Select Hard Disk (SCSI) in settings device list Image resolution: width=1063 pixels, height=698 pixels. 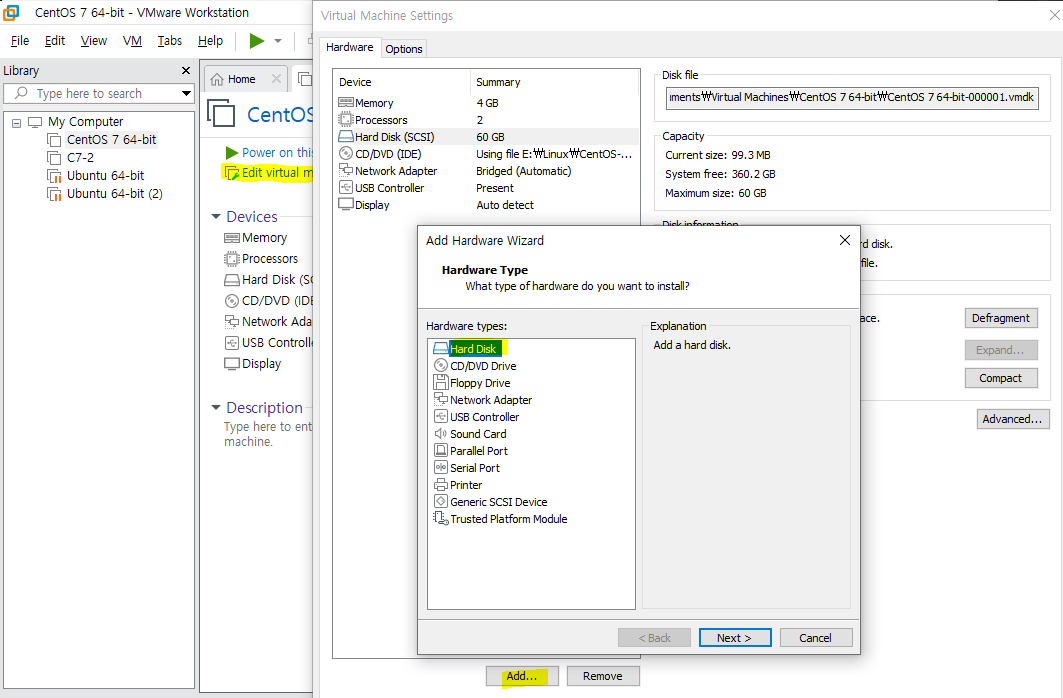point(487,137)
